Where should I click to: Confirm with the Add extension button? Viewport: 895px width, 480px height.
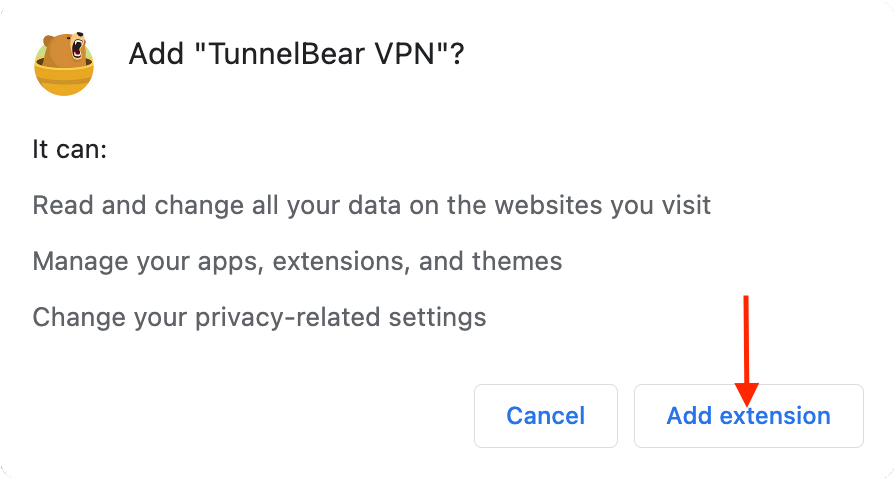click(x=748, y=416)
